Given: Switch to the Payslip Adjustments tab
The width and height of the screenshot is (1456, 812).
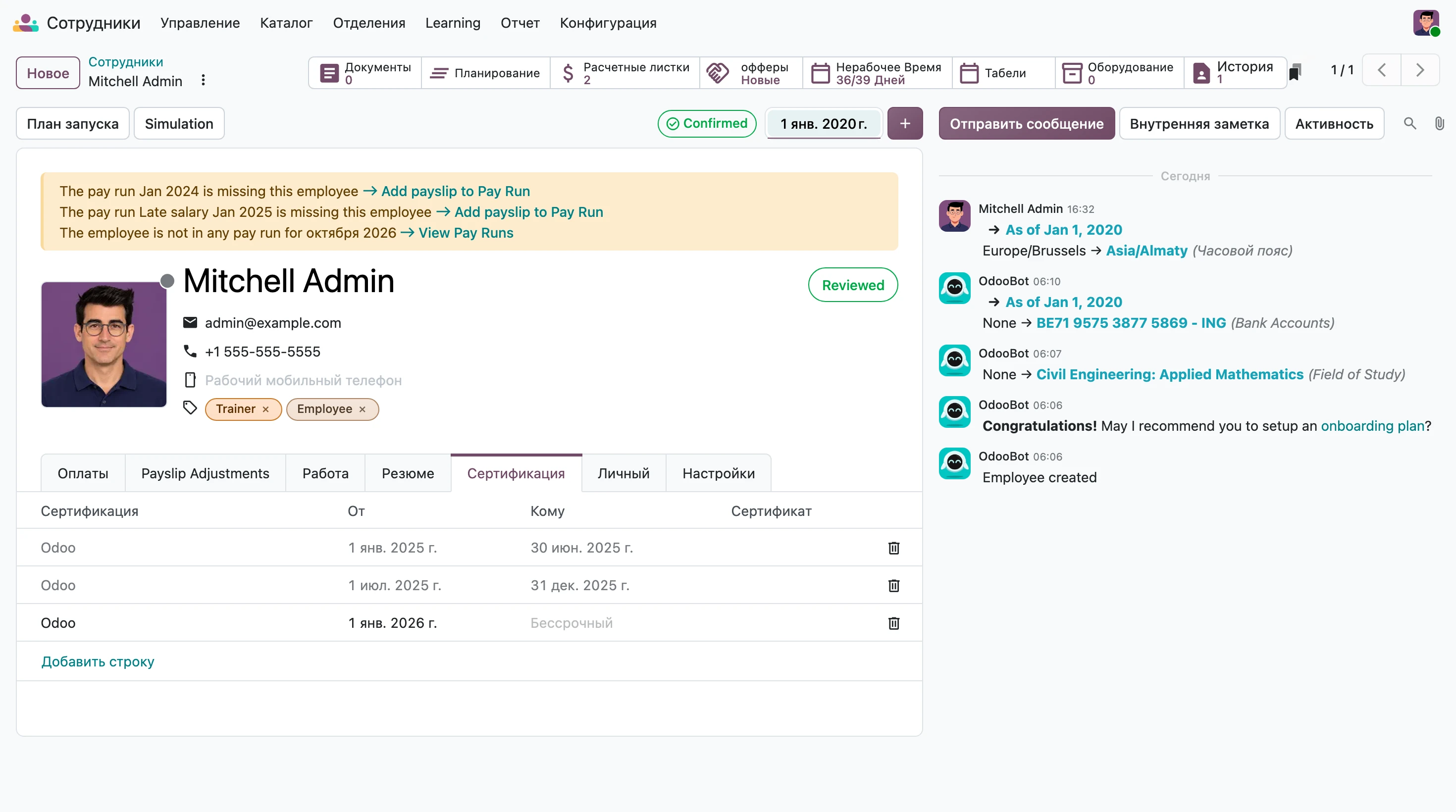Looking at the screenshot, I should (205, 473).
